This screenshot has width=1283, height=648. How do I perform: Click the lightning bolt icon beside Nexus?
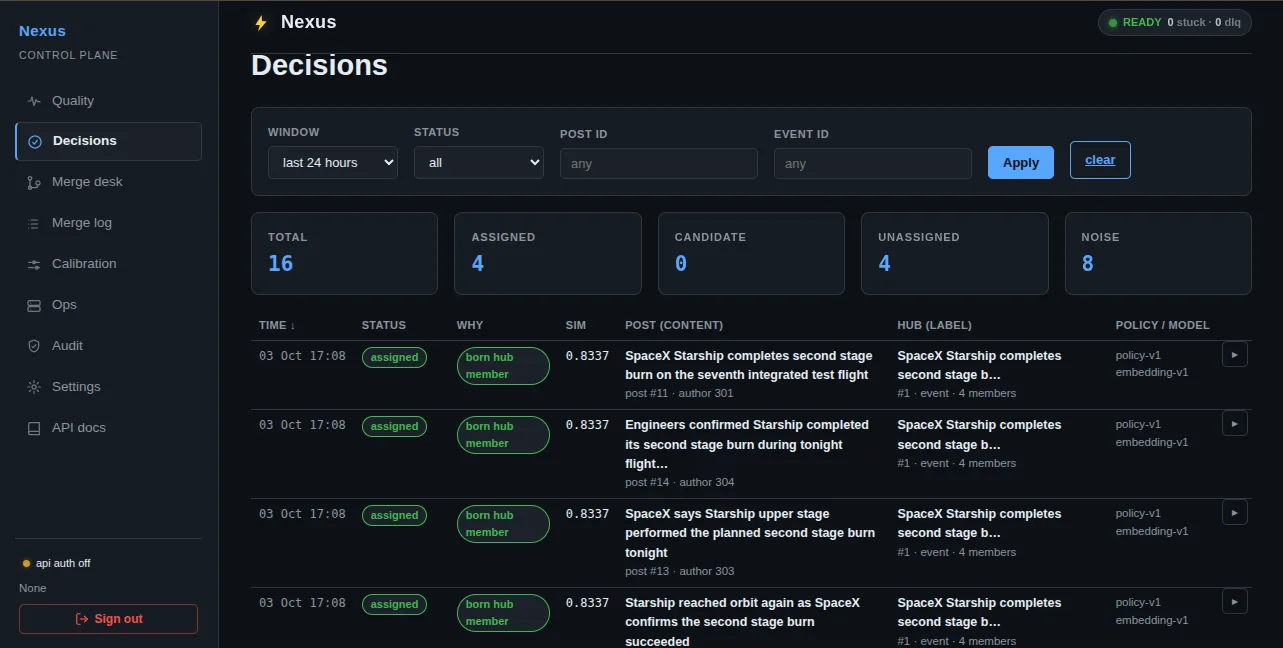tap(261, 22)
